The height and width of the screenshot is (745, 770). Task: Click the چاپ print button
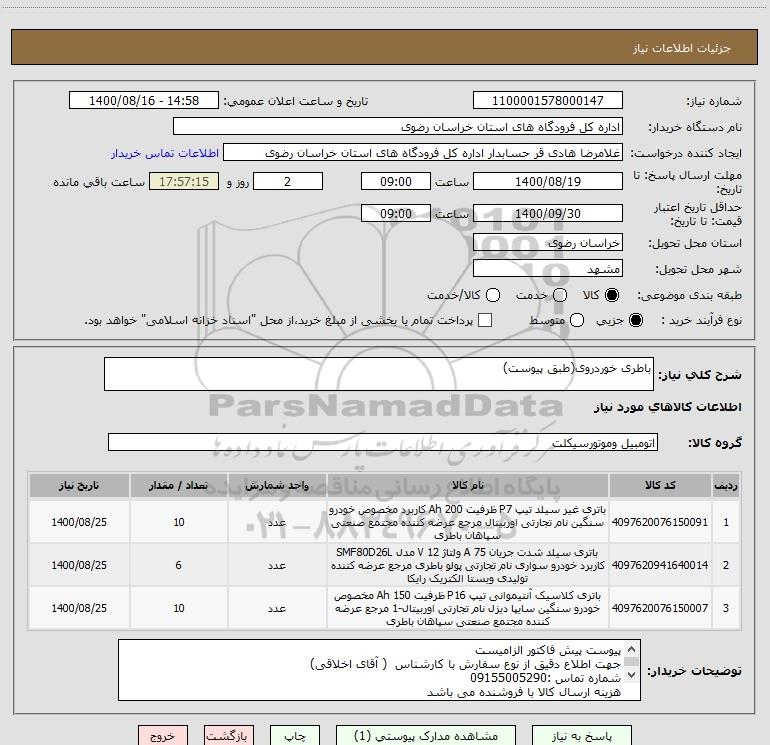tap(295, 736)
